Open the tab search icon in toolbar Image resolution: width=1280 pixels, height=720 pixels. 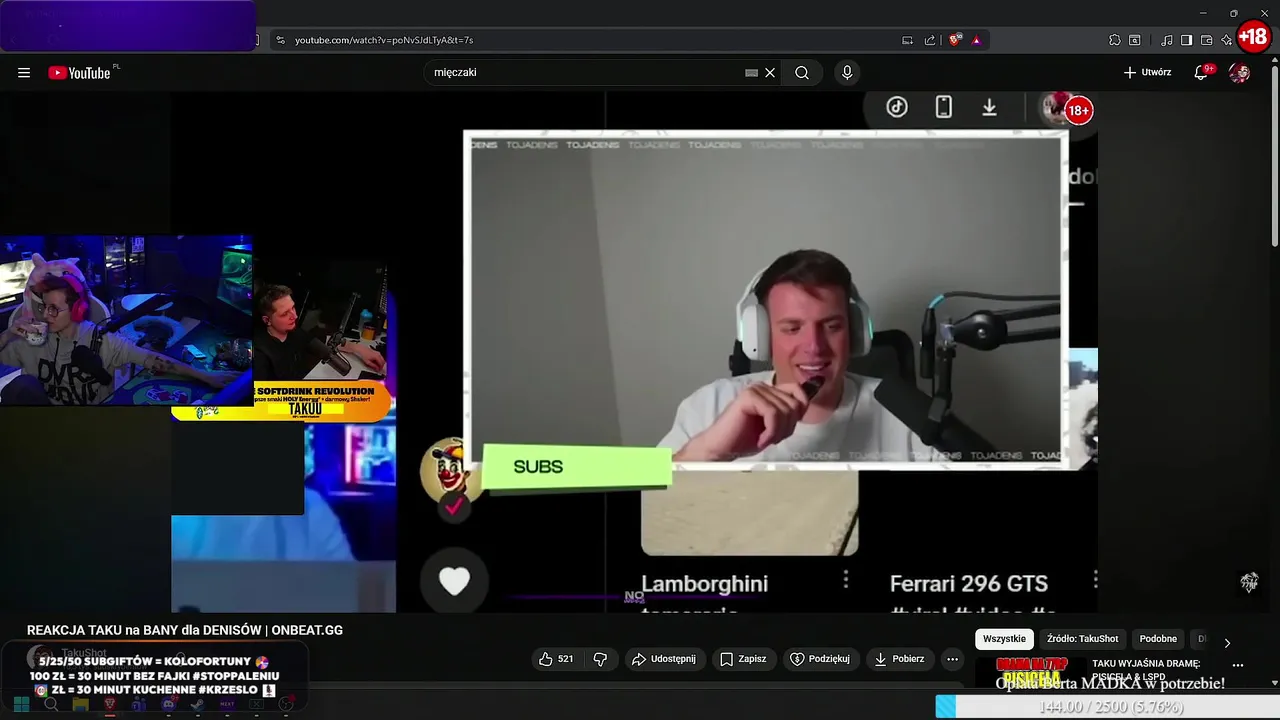point(1135,40)
